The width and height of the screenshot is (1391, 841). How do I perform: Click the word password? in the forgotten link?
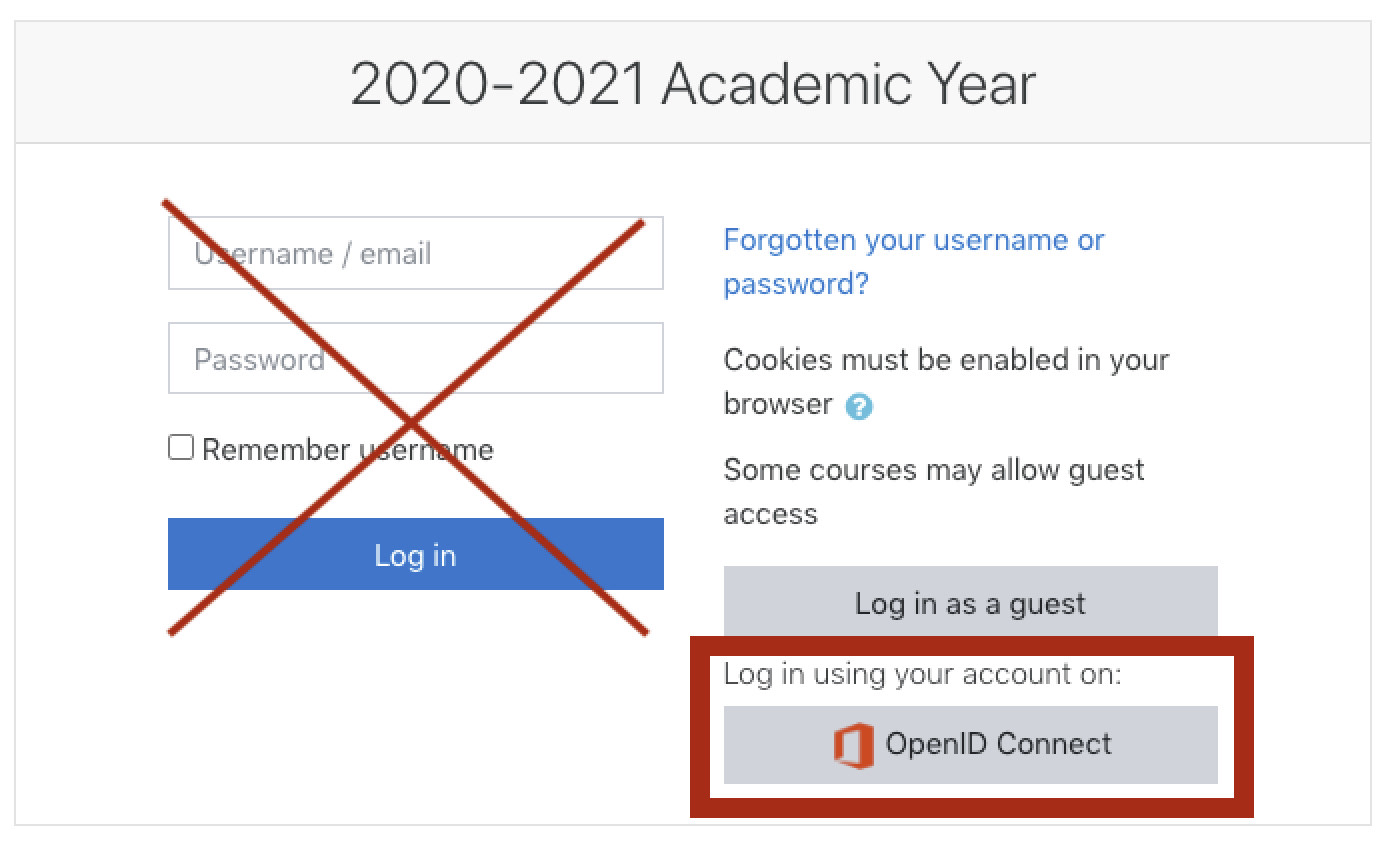pyautogui.click(x=796, y=284)
